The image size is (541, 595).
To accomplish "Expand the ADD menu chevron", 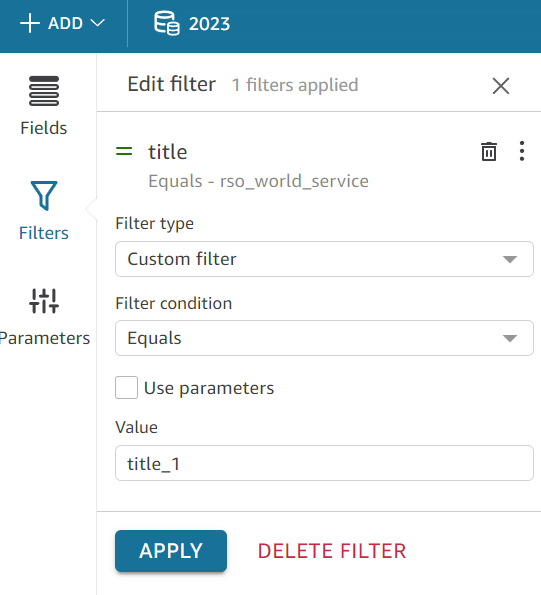I will (98, 24).
